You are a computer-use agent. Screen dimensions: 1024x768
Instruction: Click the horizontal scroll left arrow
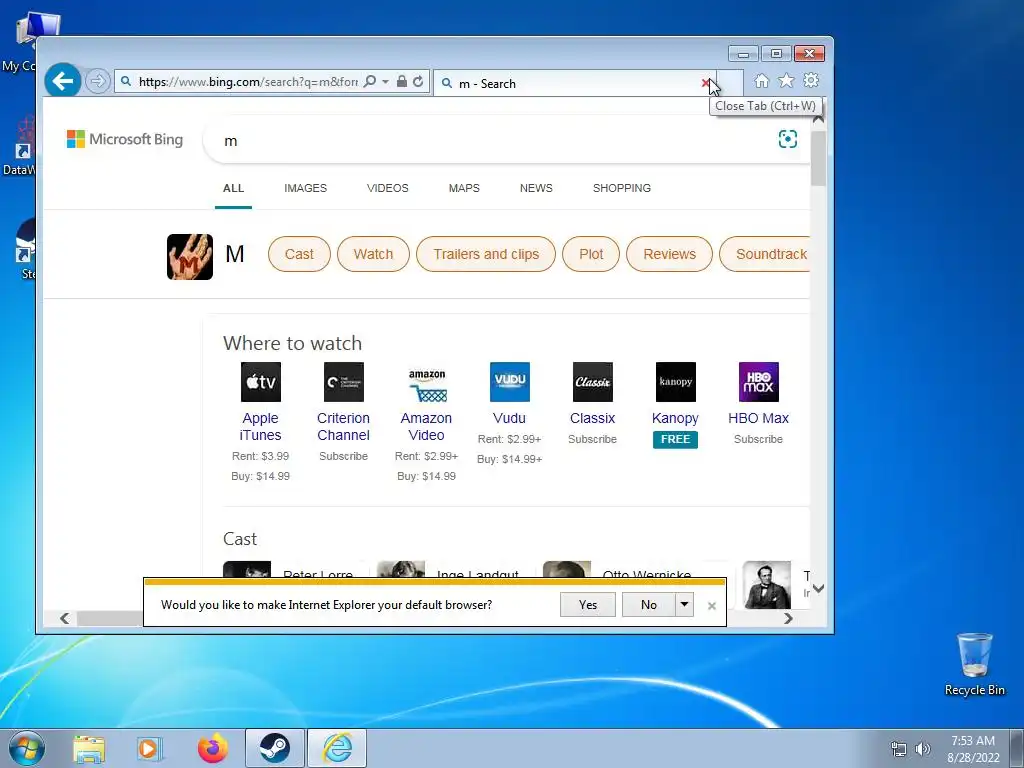click(64, 618)
